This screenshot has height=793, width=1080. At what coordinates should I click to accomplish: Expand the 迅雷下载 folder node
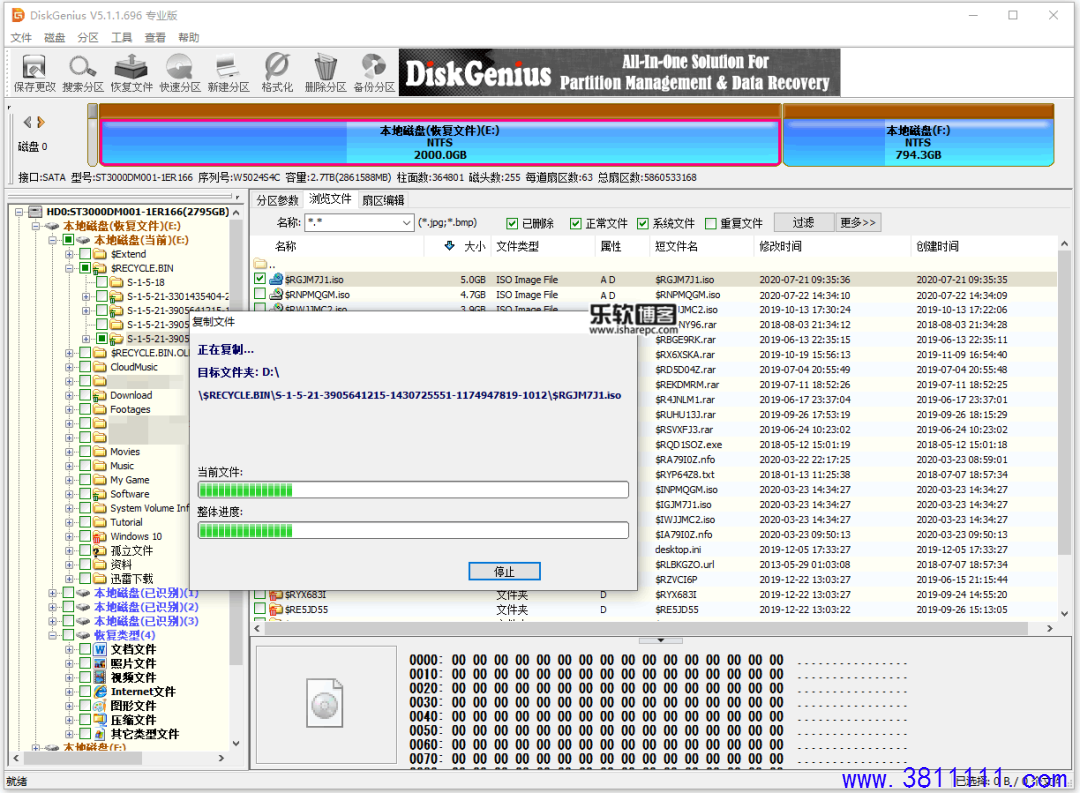(x=70, y=579)
